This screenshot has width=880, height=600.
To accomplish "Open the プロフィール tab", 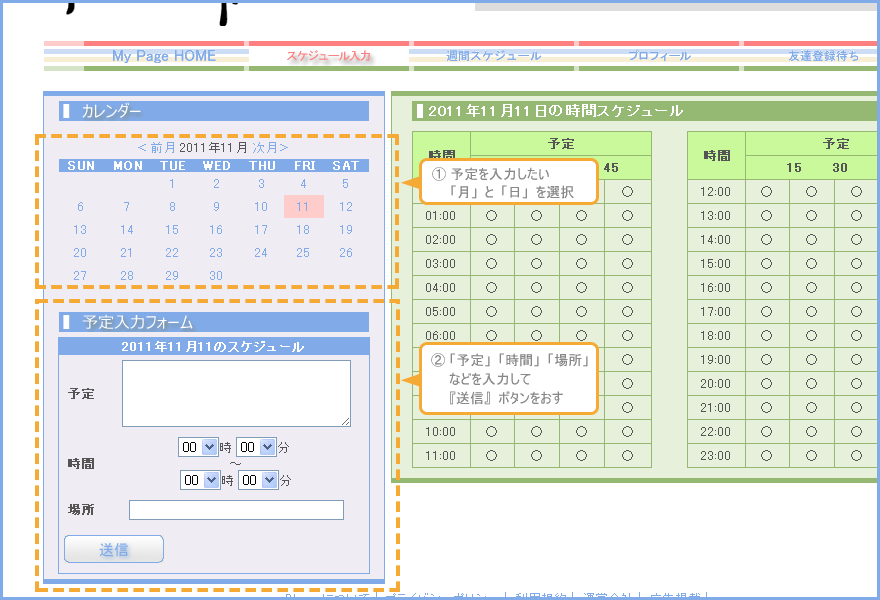I will click(x=659, y=56).
